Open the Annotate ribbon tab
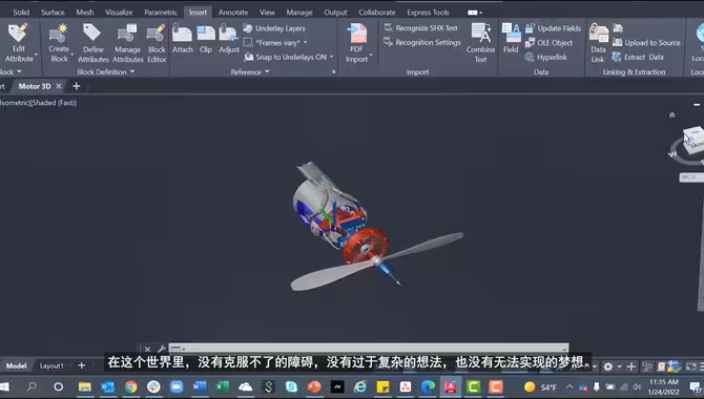This screenshot has height=399, width=704. tap(233, 13)
